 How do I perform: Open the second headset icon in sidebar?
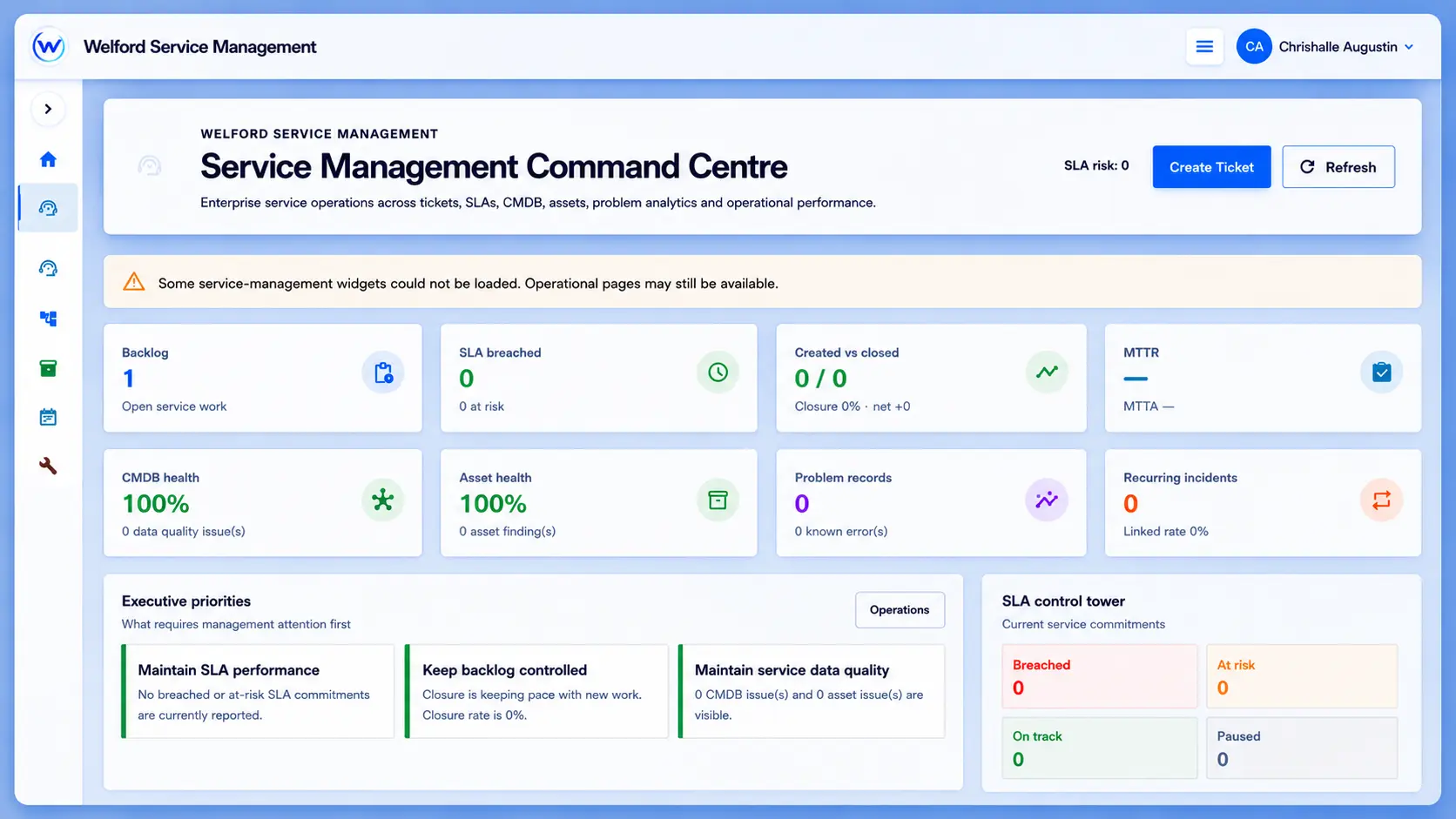(48, 268)
